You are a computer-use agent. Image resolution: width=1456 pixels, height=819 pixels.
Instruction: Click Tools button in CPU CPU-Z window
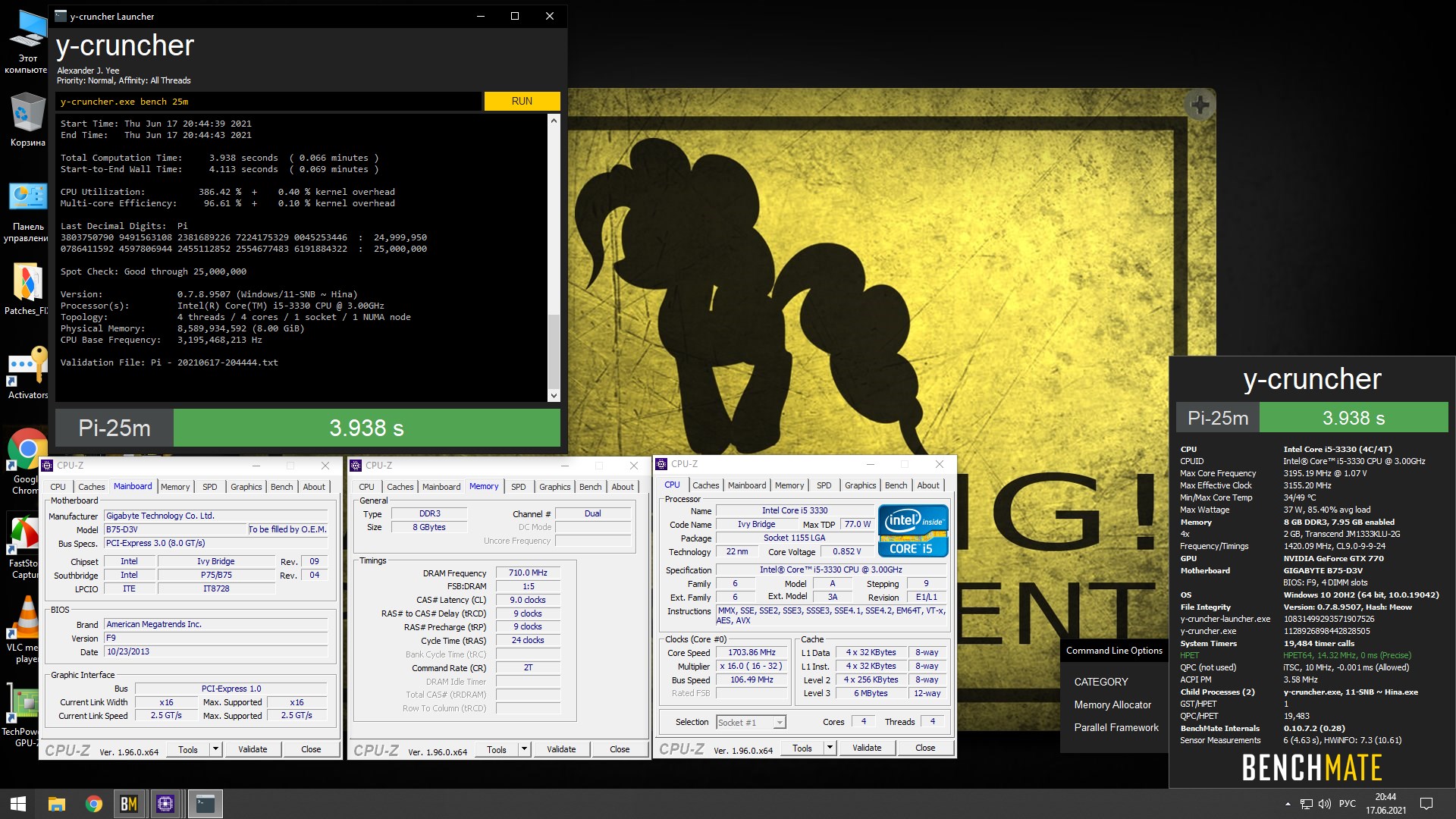point(802,748)
